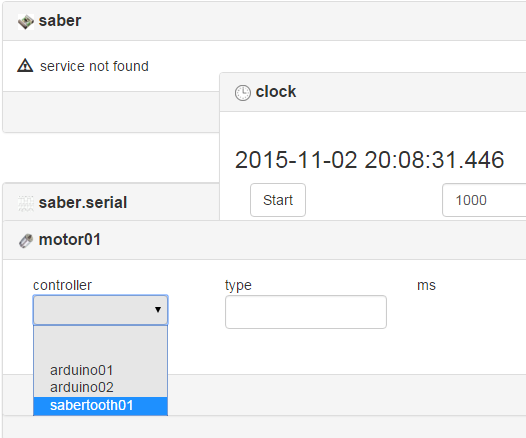Screen dimensions: 526x438
Task: Open the controller dropdown arrow
Action: (158, 310)
